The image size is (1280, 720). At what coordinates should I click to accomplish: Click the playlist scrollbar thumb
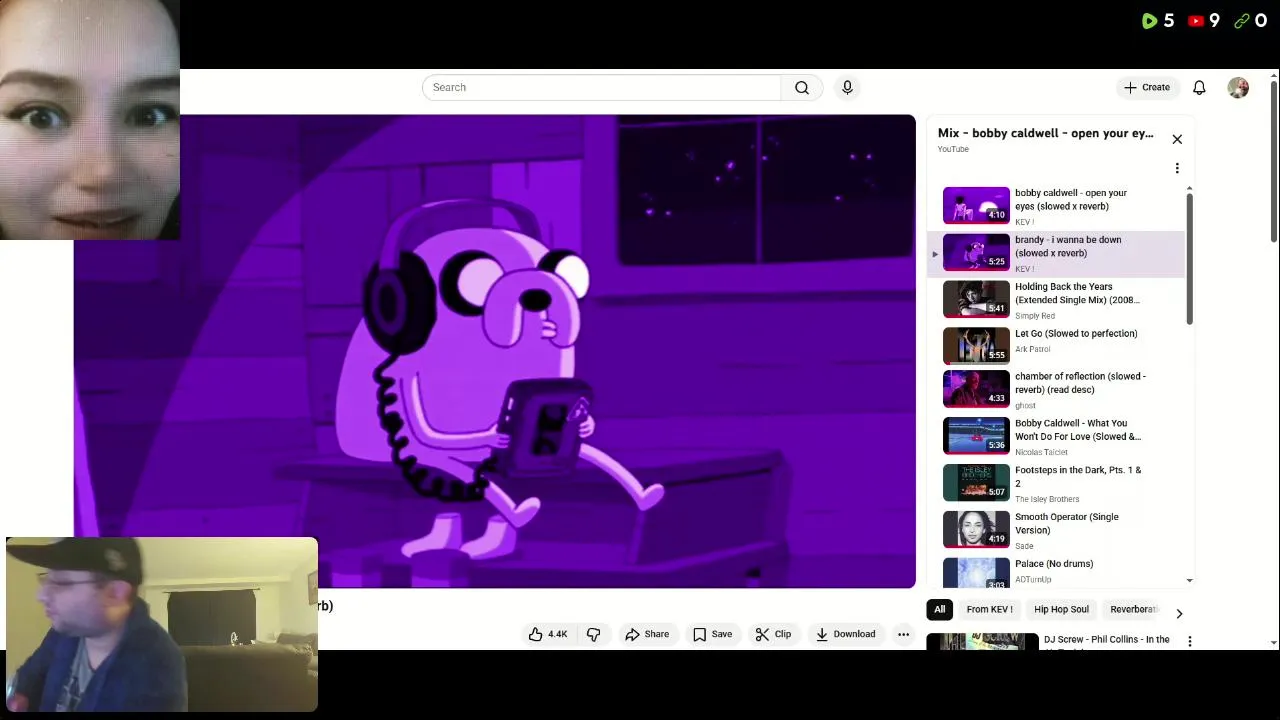pos(1189,258)
